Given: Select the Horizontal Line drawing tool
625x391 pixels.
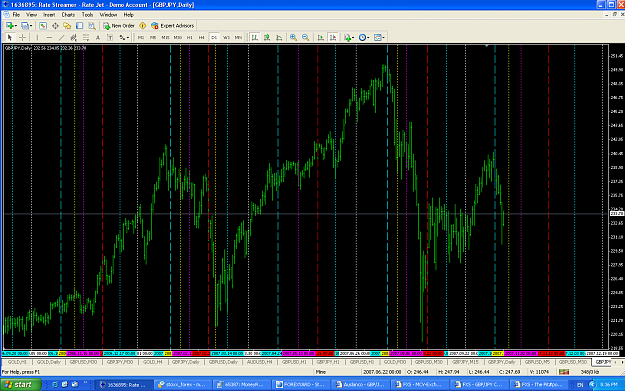Looking at the screenshot, I should click(49, 37).
